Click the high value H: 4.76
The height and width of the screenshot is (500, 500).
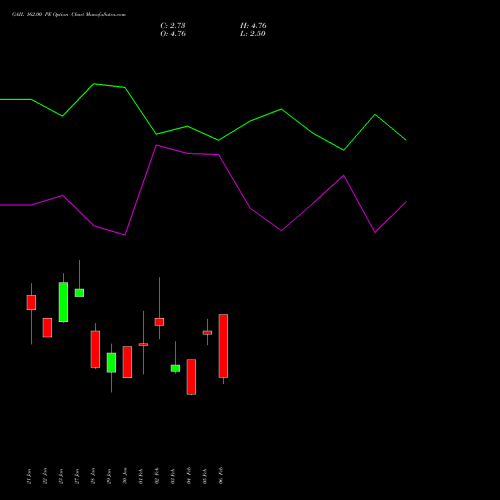tap(253, 26)
